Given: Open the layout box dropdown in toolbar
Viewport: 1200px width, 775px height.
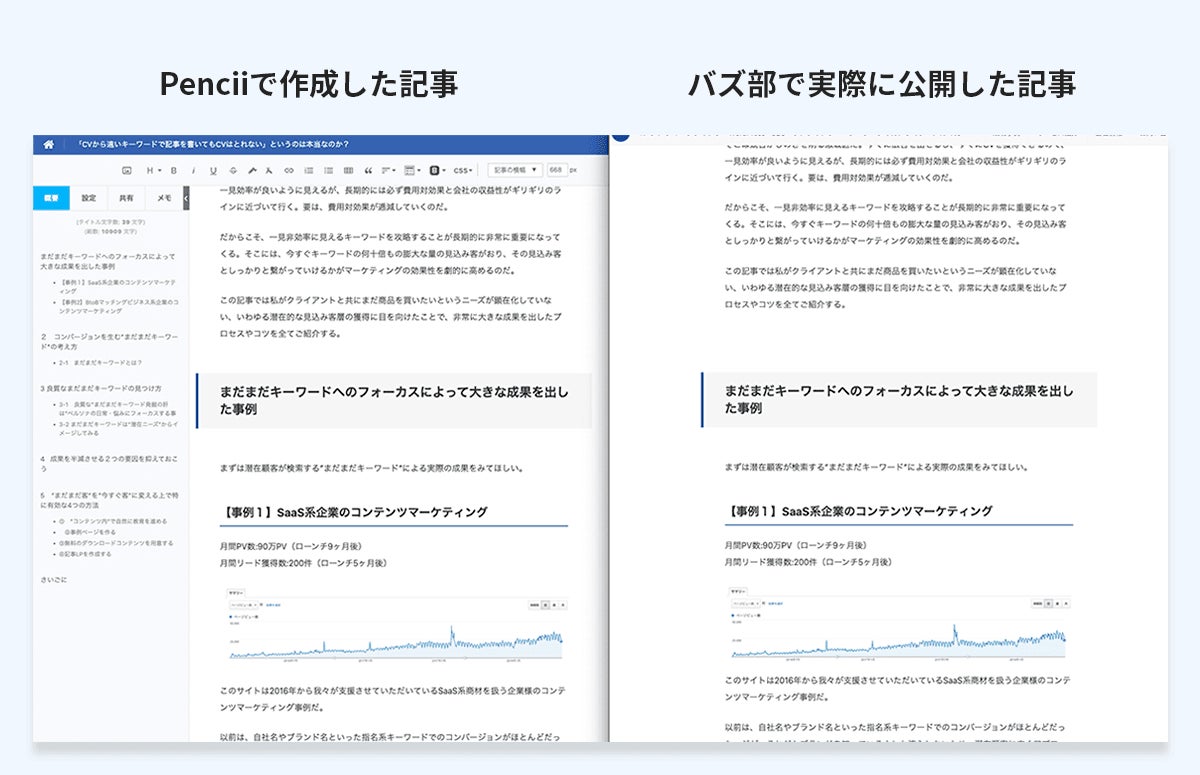Looking at the screenshot, I should pos(414,171).
